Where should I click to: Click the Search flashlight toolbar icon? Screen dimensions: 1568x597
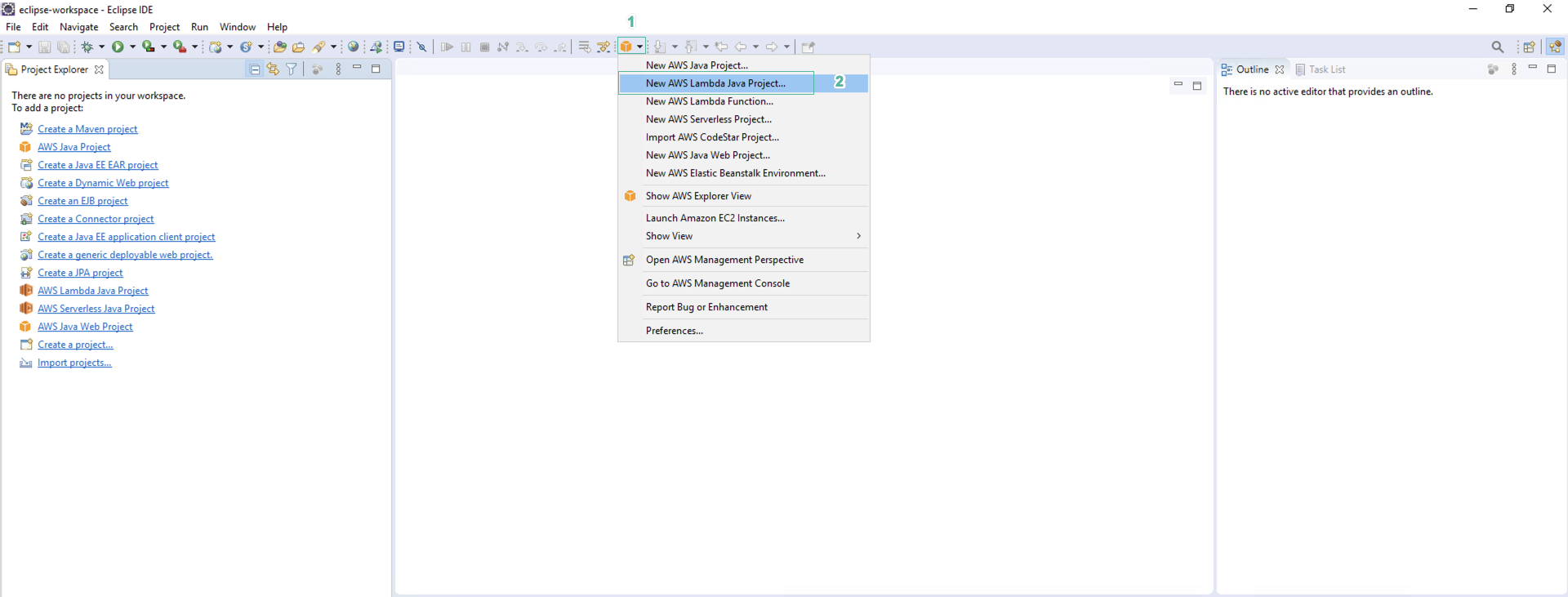pos(319,47)
